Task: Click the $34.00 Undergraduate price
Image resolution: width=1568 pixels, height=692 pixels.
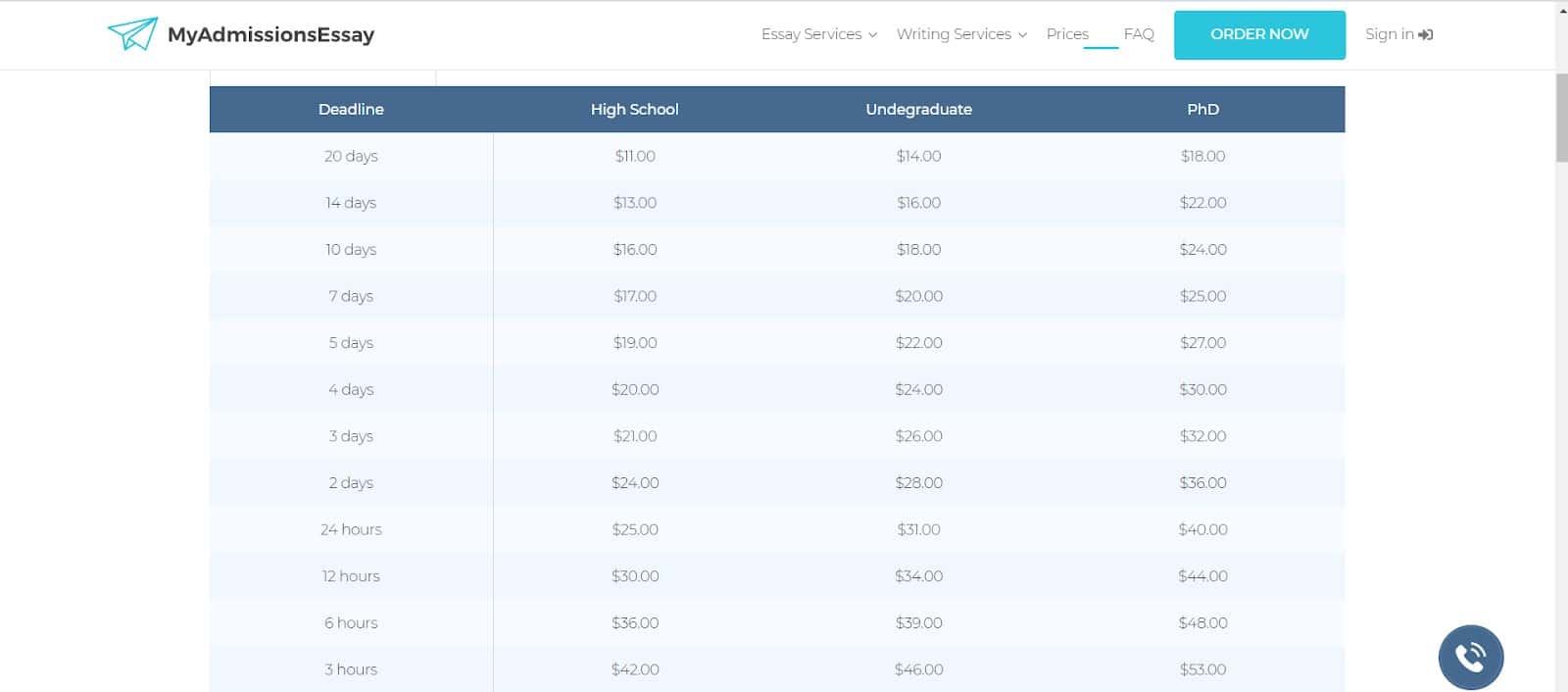Action: click(918, 576)
